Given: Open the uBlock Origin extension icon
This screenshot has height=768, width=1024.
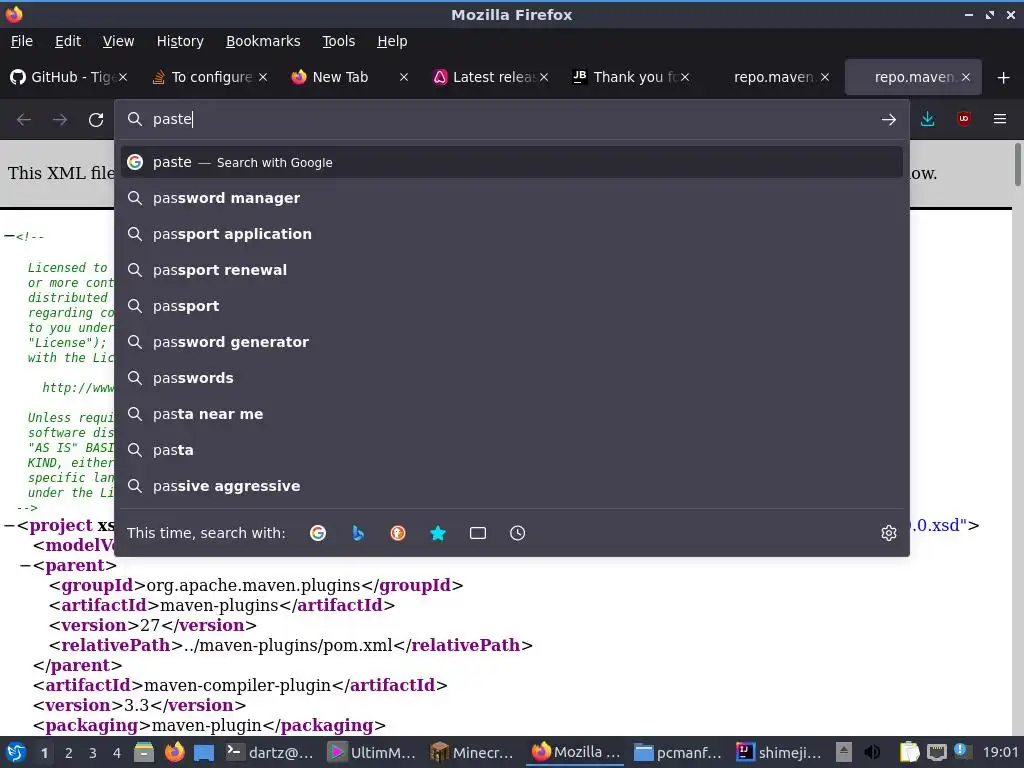Looking at the screenshot, I should click(963, 119).
